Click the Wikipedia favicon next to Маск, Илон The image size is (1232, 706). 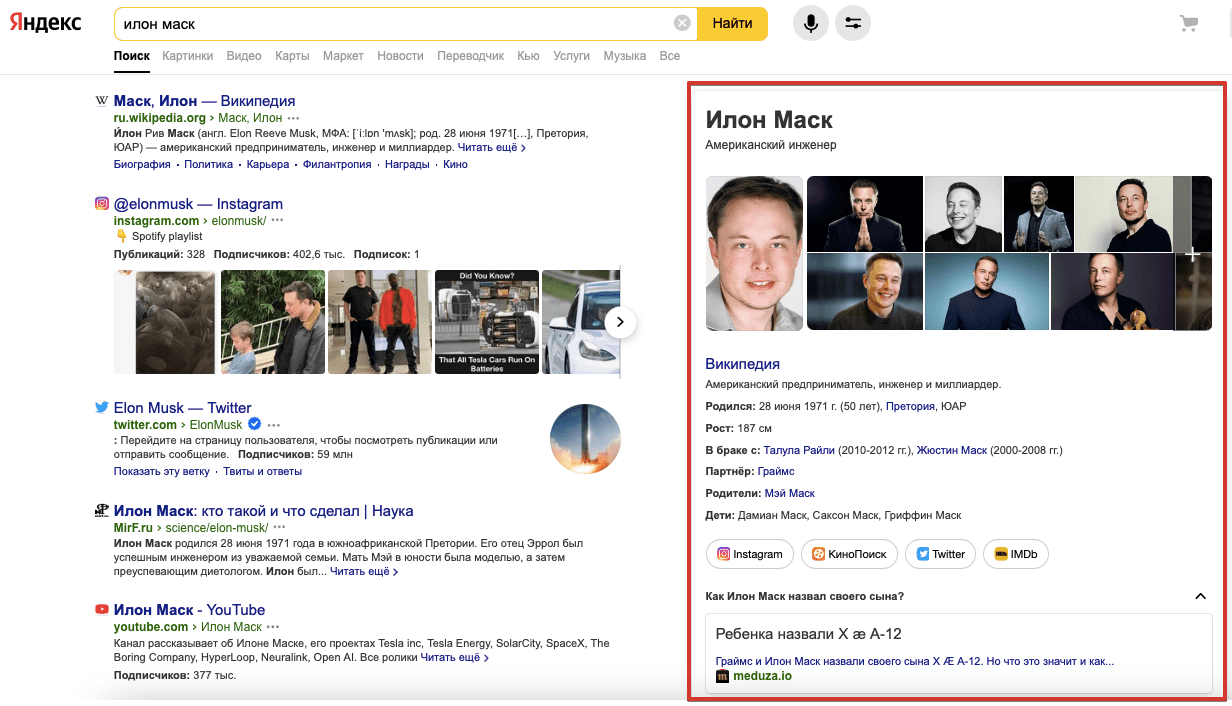[101, 101]
